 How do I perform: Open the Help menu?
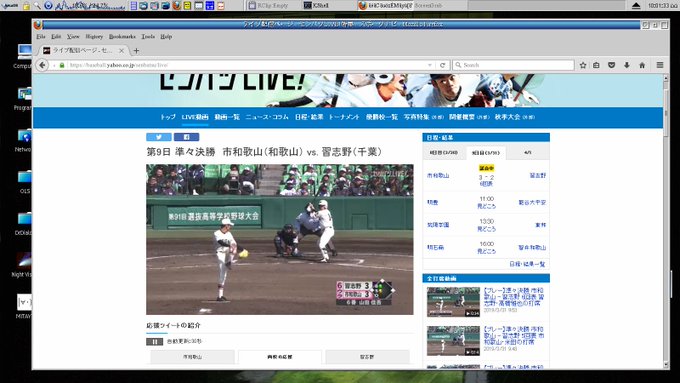pyautogui.click(x=166, y=37)
